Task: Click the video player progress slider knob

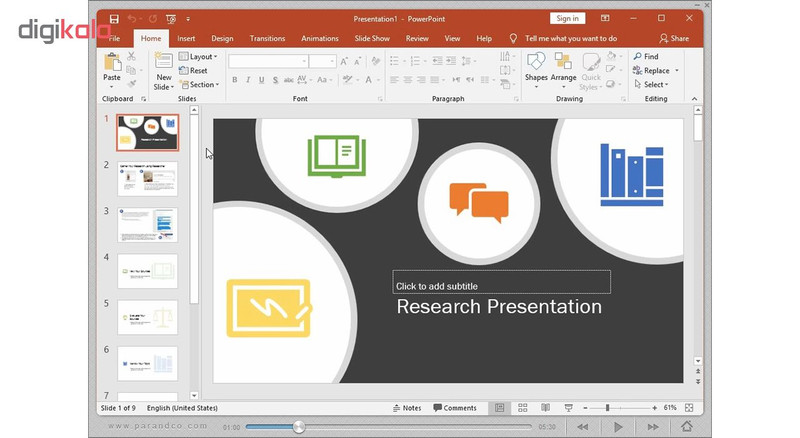Action: point(299,427)
